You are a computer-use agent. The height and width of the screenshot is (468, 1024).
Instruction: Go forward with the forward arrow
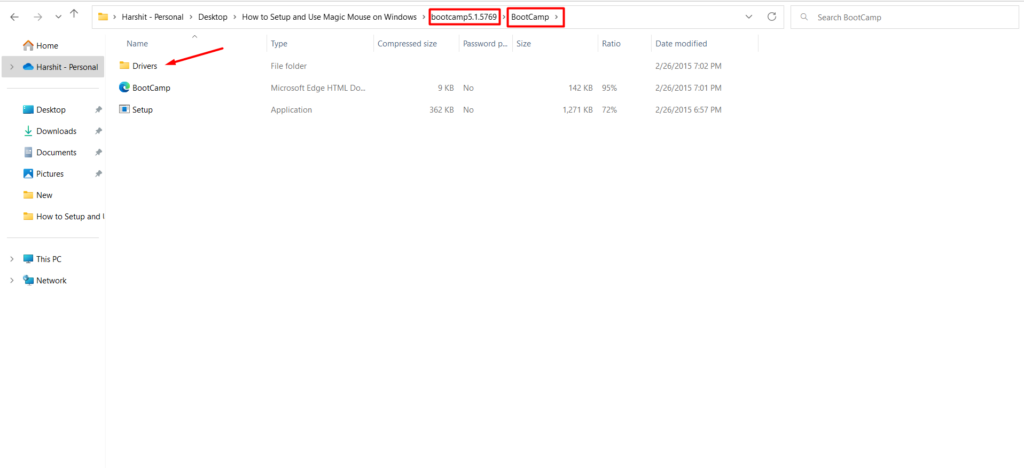[38, 17]
